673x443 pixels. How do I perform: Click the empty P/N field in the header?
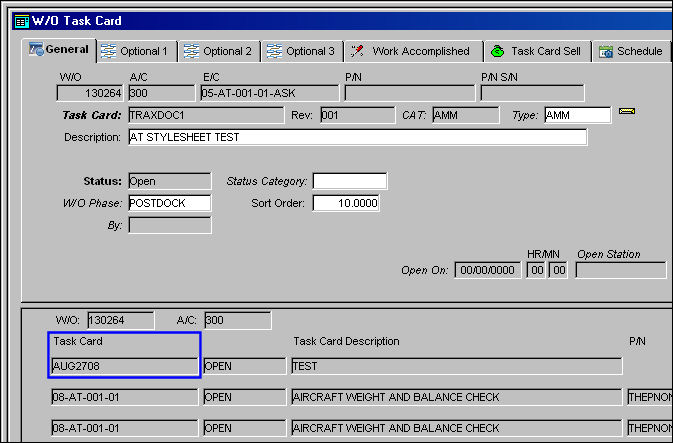pyautogui.click(x=410, y=93)
